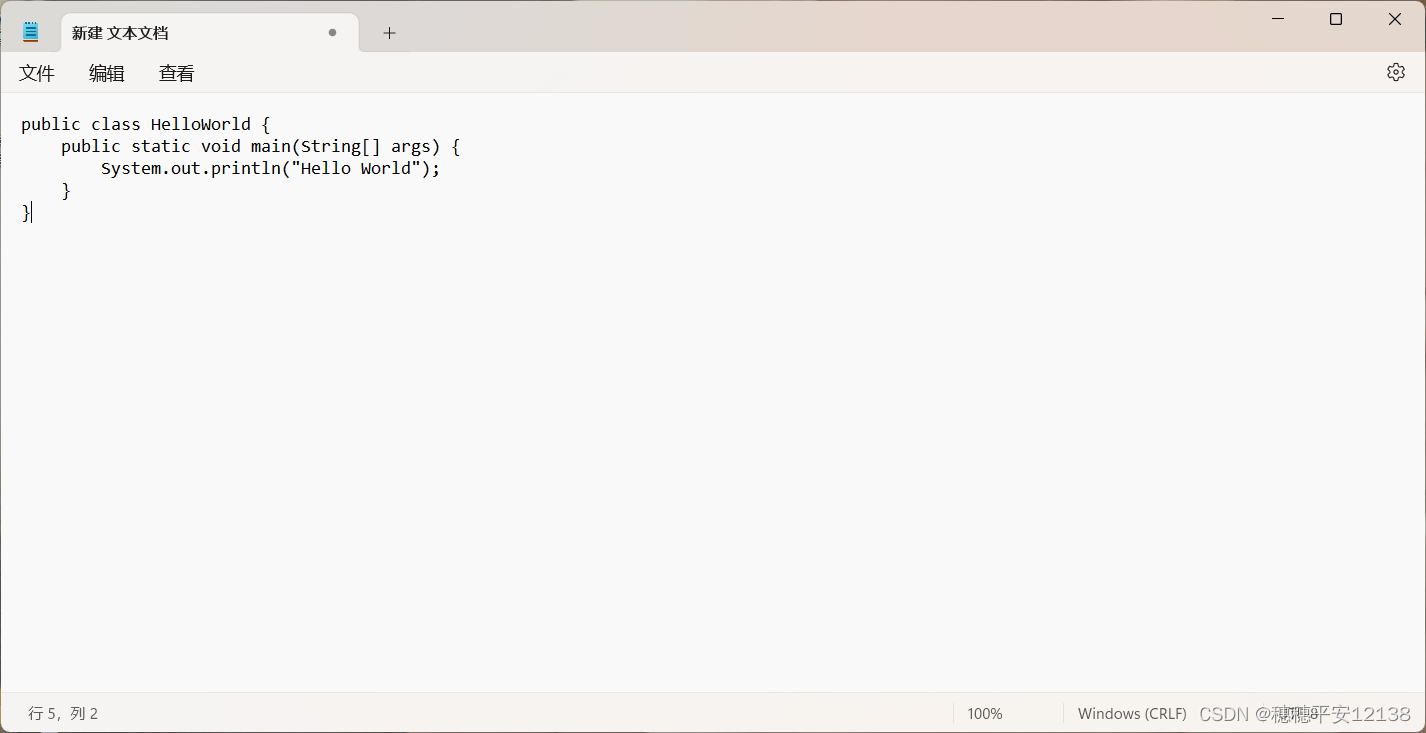Open the 查看 menu
Image resolution: width=1426 pixels, height=733 pixels.
177,73
